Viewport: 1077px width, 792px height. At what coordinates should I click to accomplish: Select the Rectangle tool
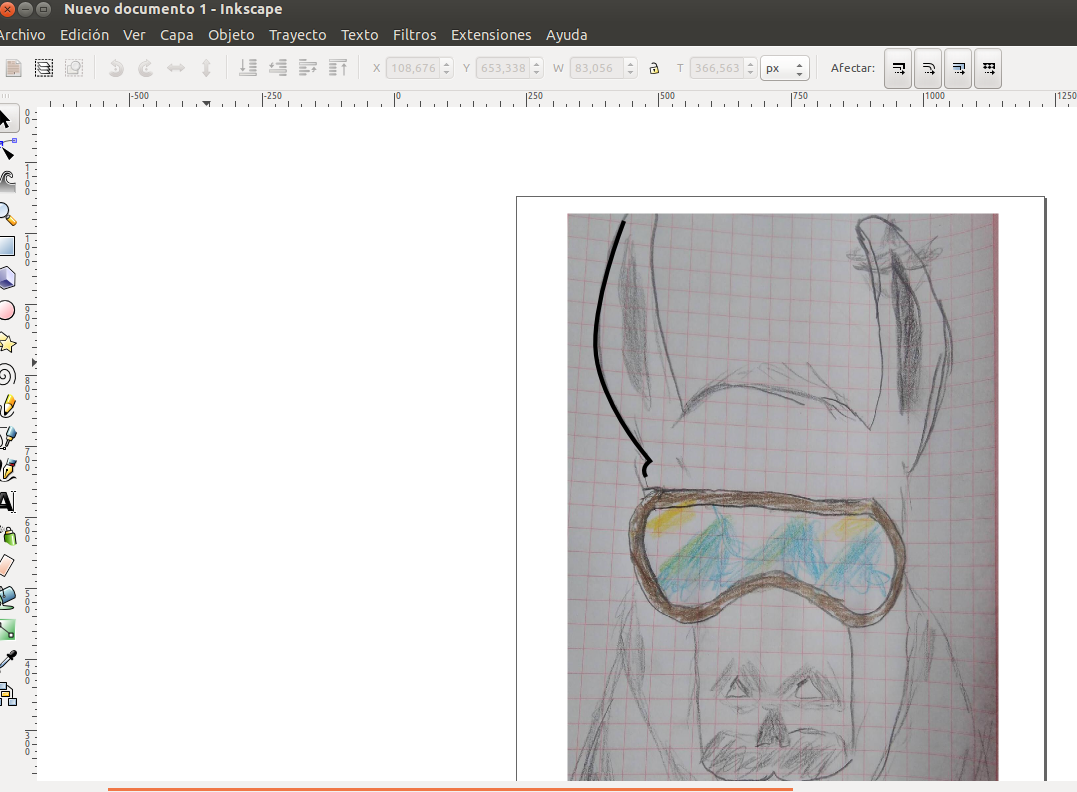pos(7,246)
